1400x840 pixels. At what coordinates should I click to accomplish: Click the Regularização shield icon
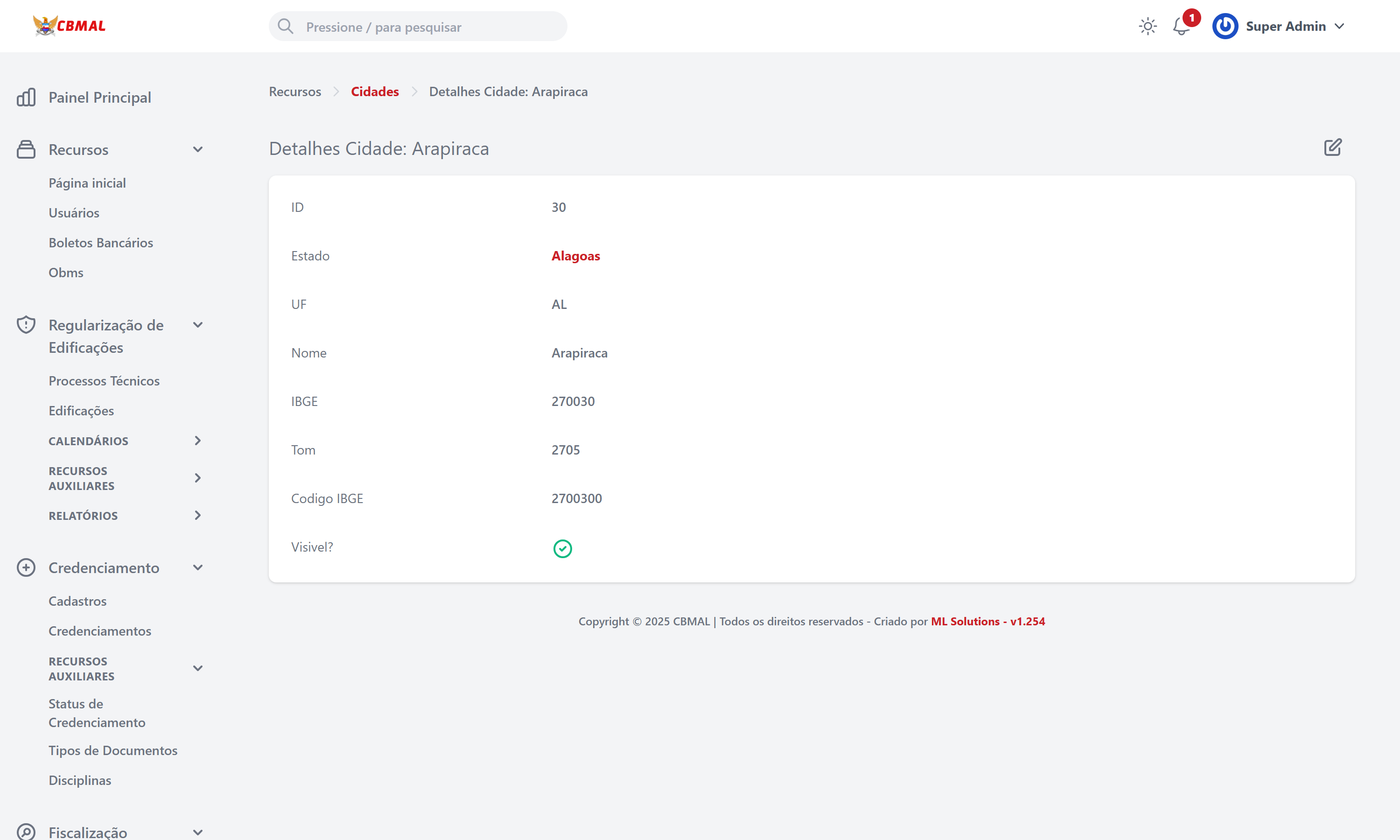(x=26, y=325)
